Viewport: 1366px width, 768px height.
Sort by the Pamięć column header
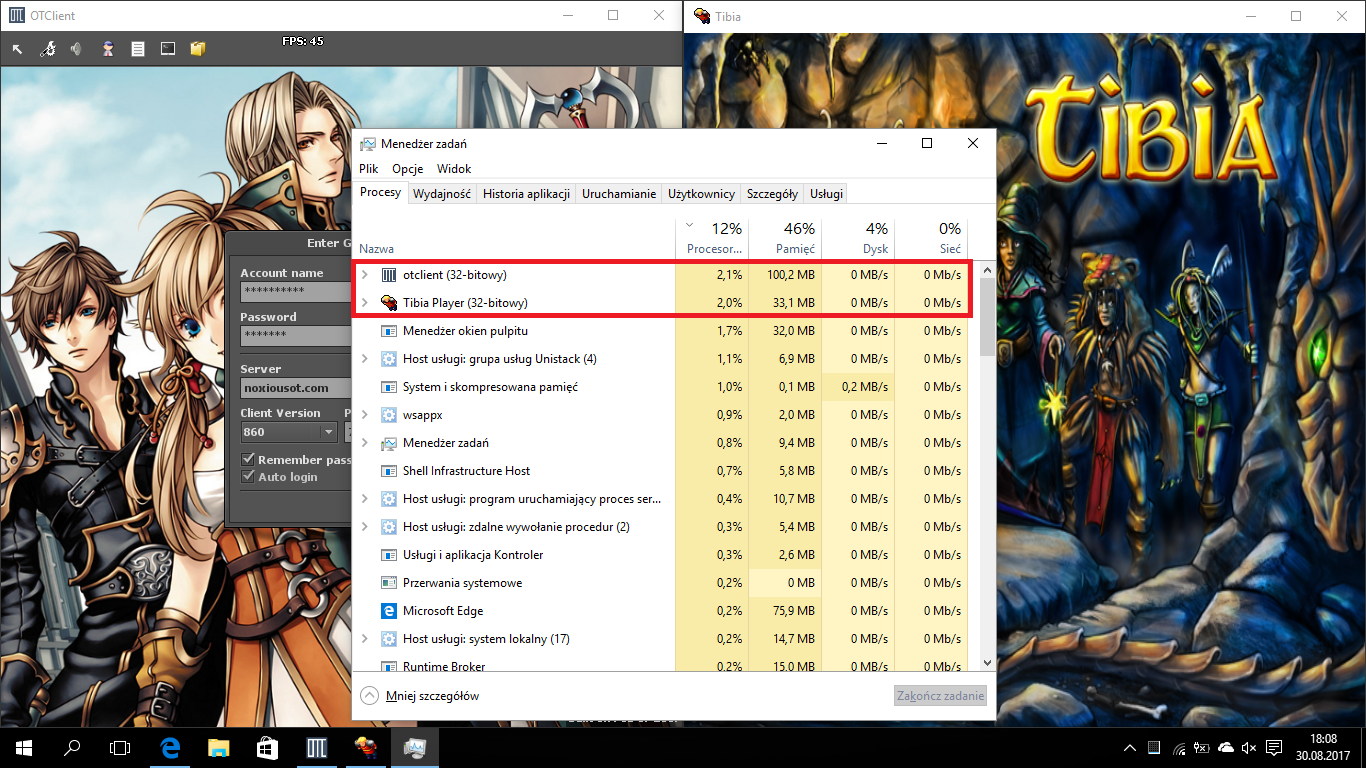(784, 239)
